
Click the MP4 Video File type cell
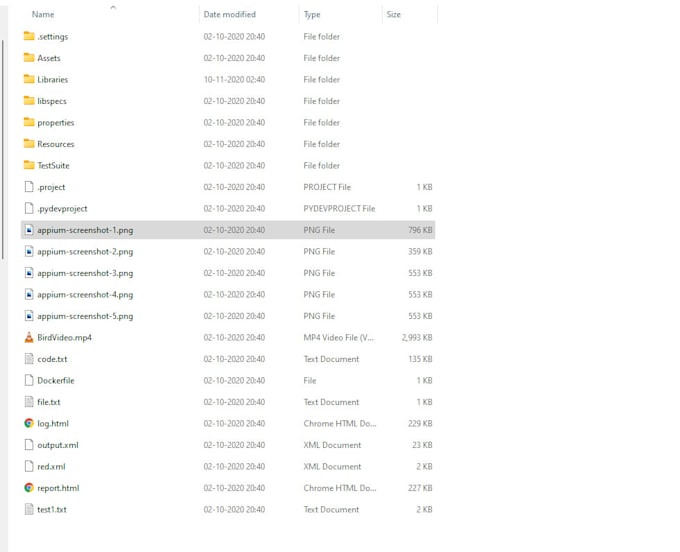338,337
